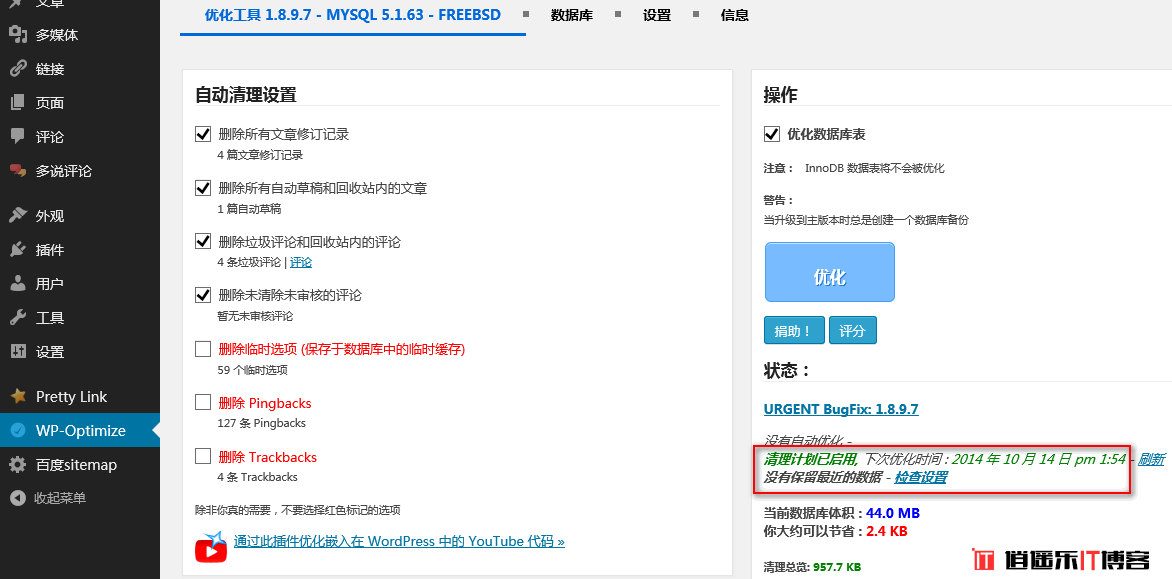
Task: Click the 评分 button
Action: [x=852, y=330]
